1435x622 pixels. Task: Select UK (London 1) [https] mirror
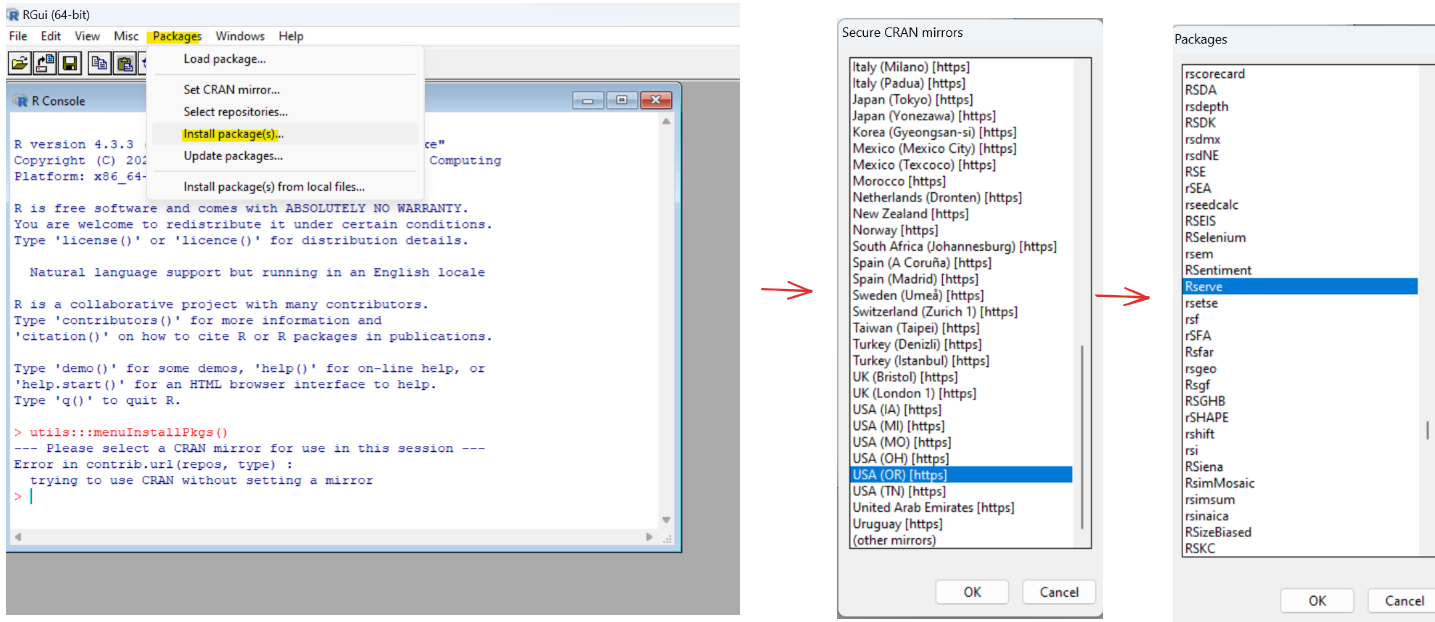point(961,393)
